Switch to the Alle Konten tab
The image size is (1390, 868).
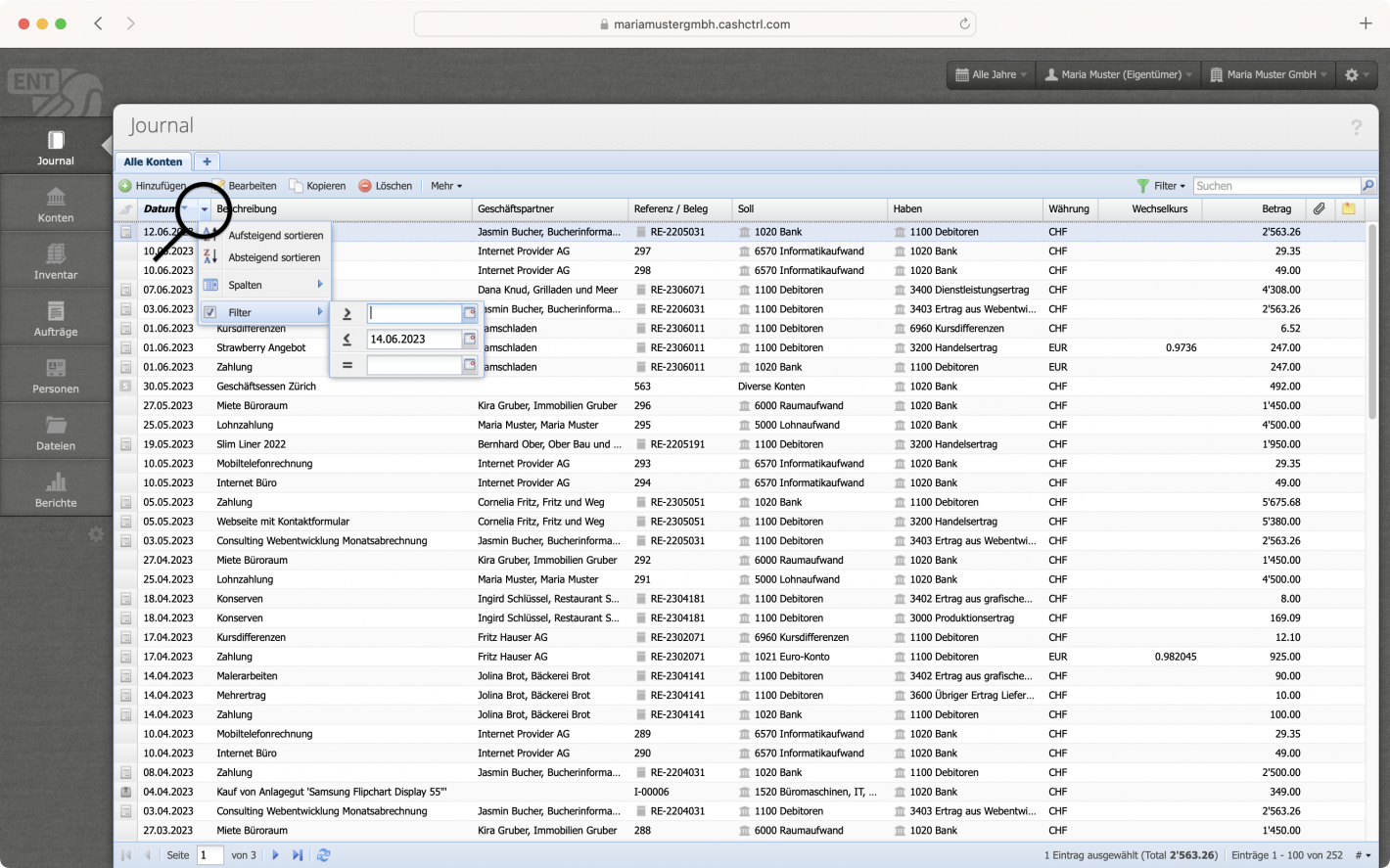(152, 161)
